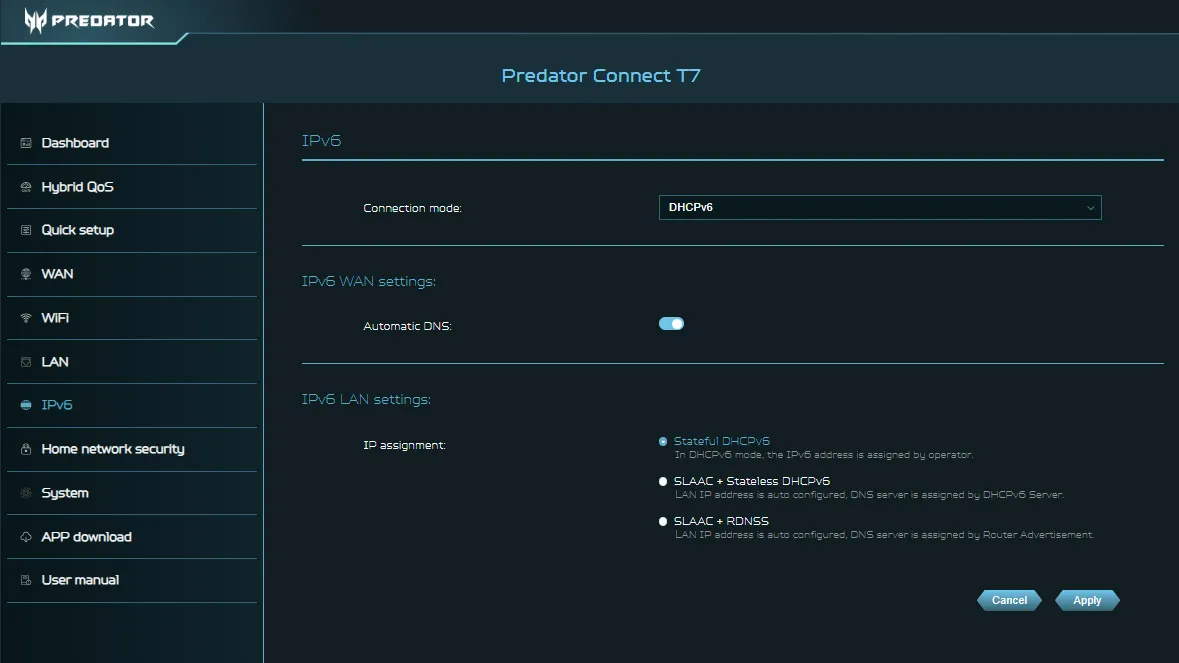Choose SLAAC + RDNSS for IP assignment
The width and height of the screenshot is (1179, 663).
662,521
